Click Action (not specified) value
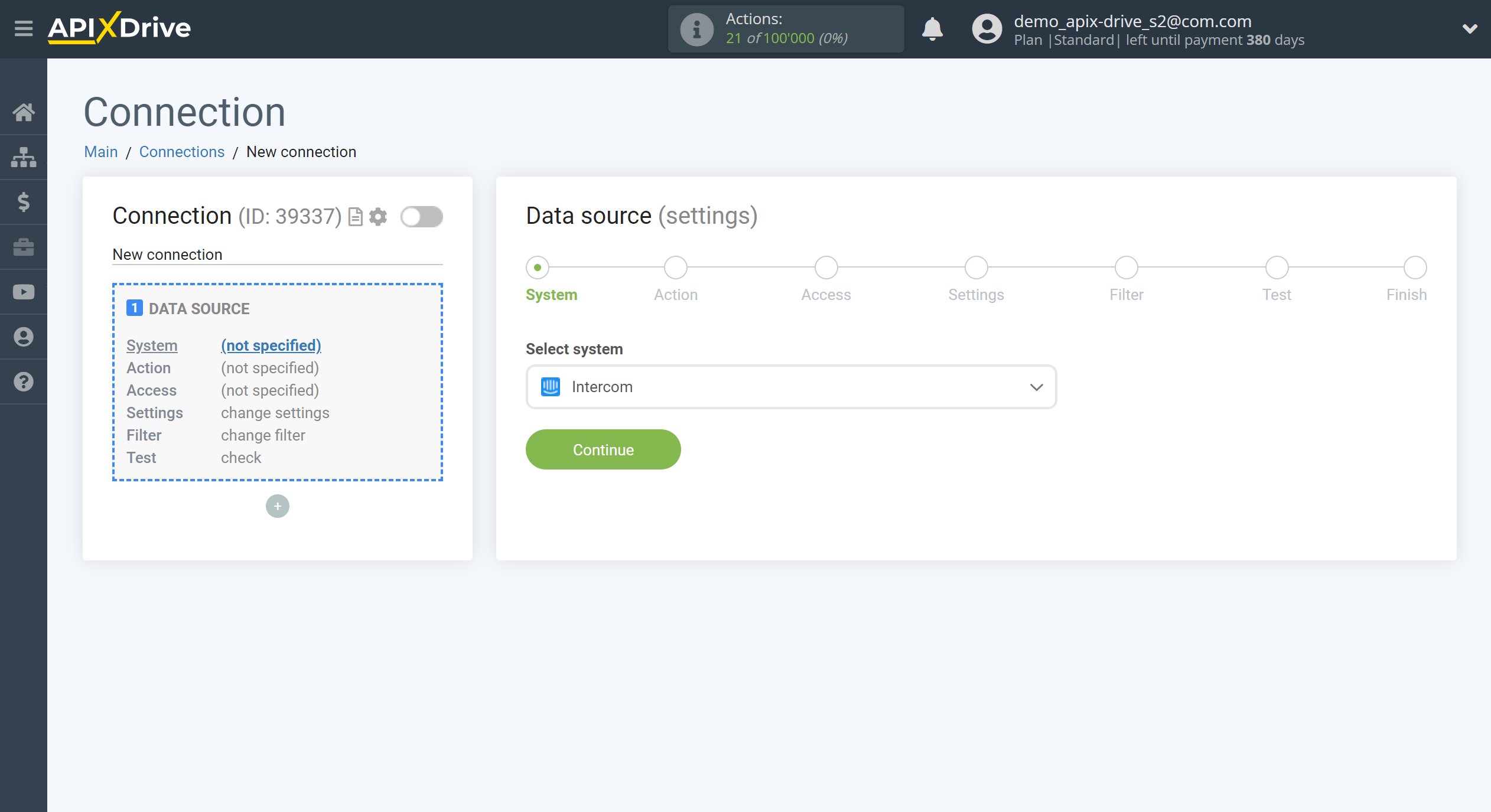 pyautogui.click(x=270, y=368)
